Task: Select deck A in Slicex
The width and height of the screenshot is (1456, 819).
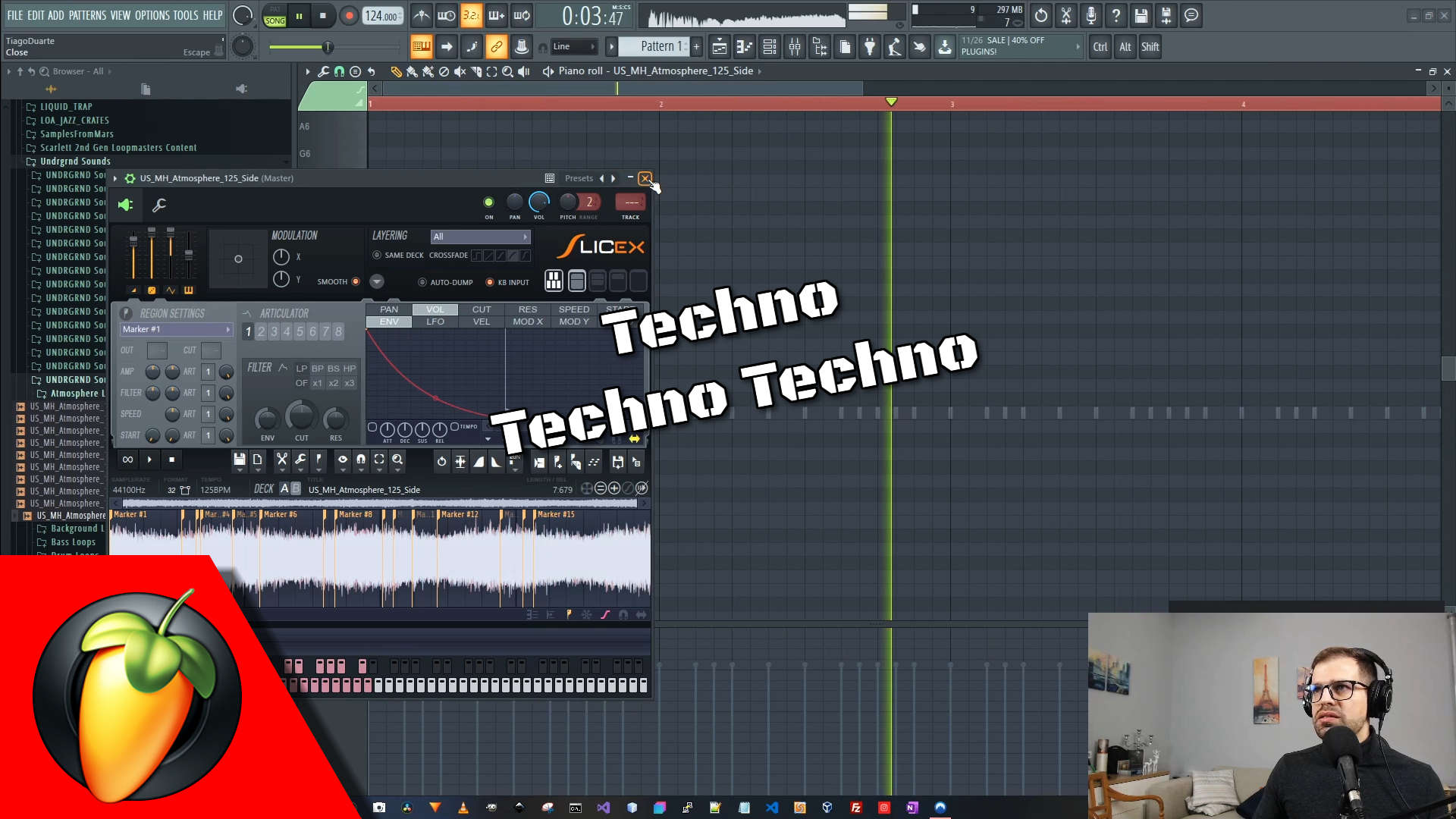Action: (284, 489)
